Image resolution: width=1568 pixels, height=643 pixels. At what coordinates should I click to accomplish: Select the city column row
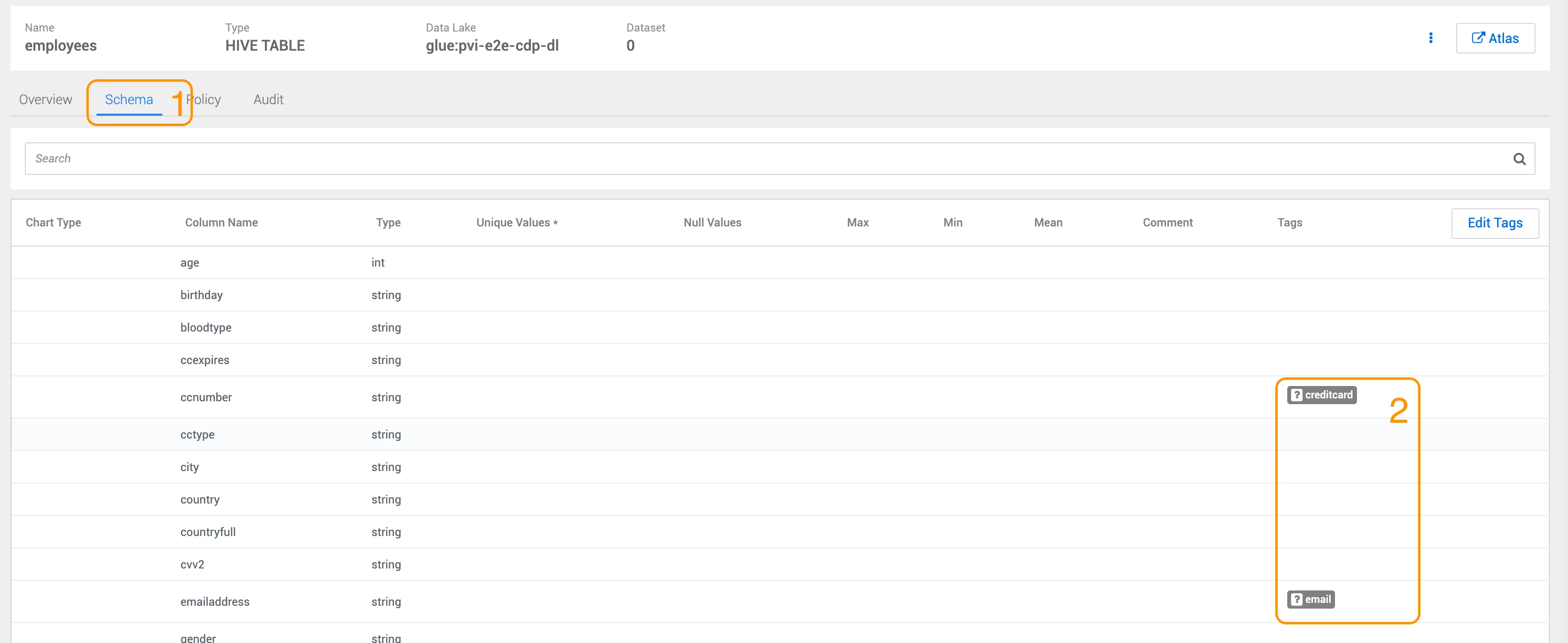780,467
